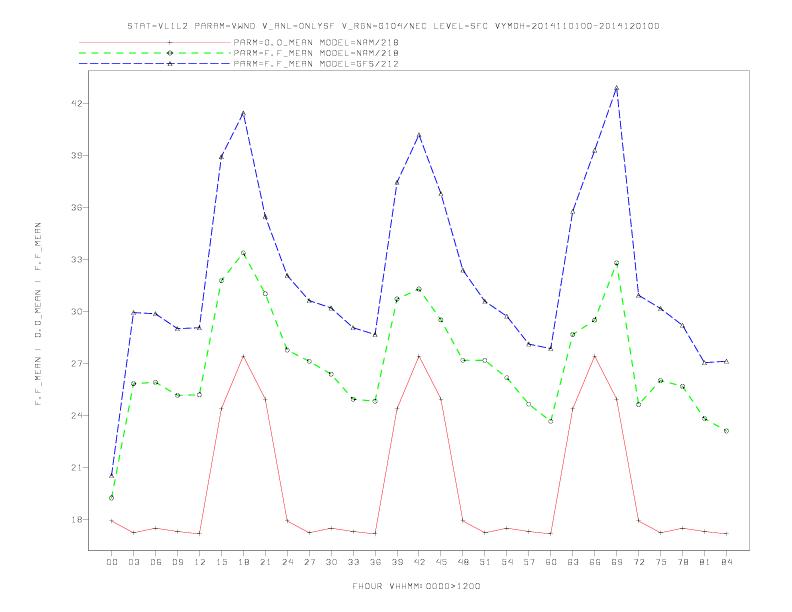Click blue GFS triangle point at hour 84
Image resolution: width=792 pixels, height=612 pixels.
click(x=726, y=362)
